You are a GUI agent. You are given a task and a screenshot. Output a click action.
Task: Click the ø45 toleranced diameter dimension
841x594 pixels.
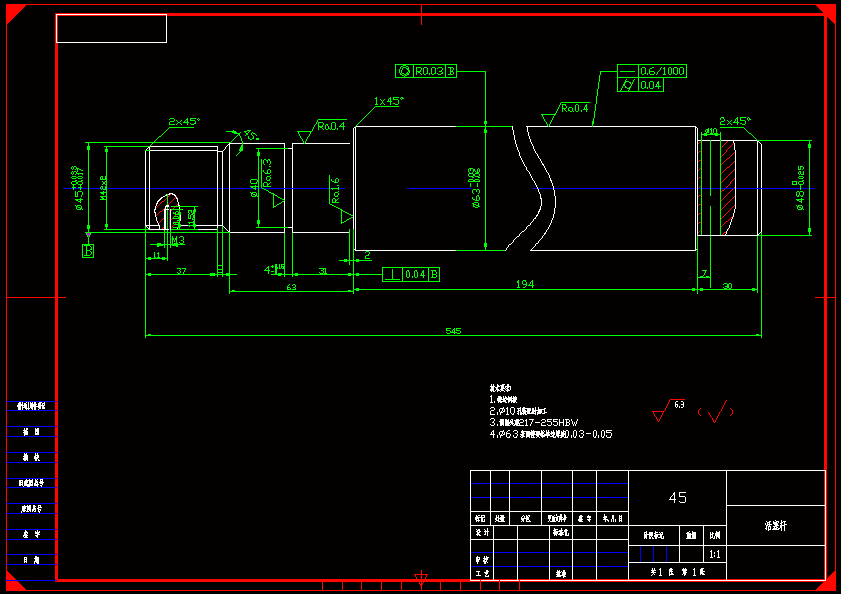(78, 188)
